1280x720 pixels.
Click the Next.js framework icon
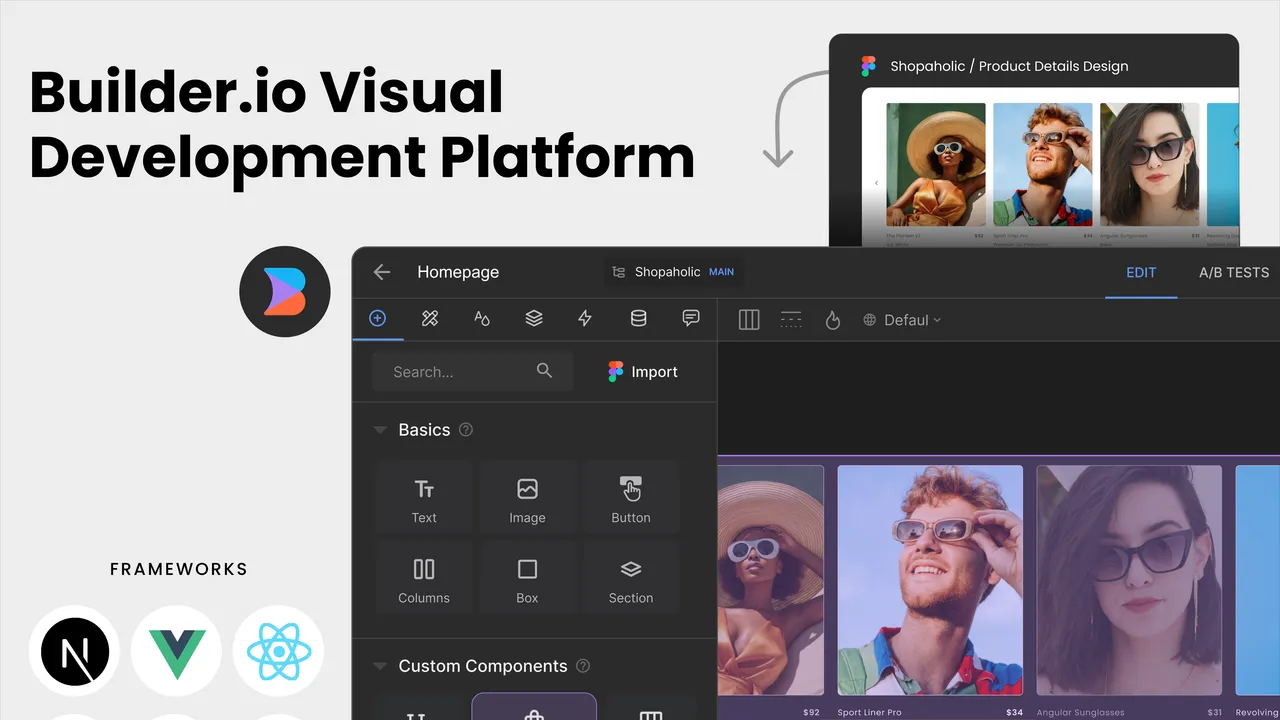[75, 651]
